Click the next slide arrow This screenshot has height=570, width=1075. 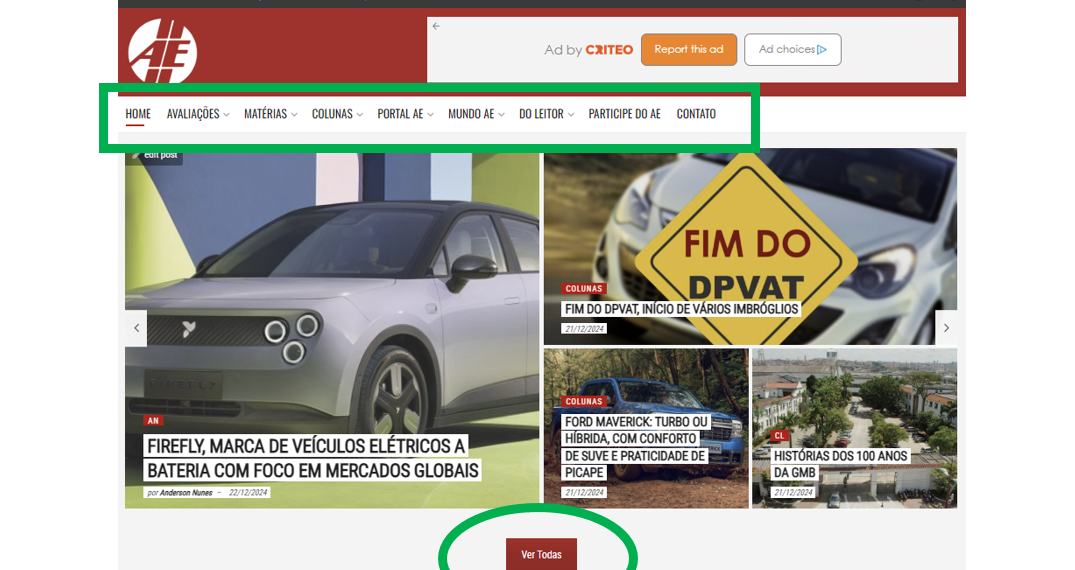click(946, 328)
